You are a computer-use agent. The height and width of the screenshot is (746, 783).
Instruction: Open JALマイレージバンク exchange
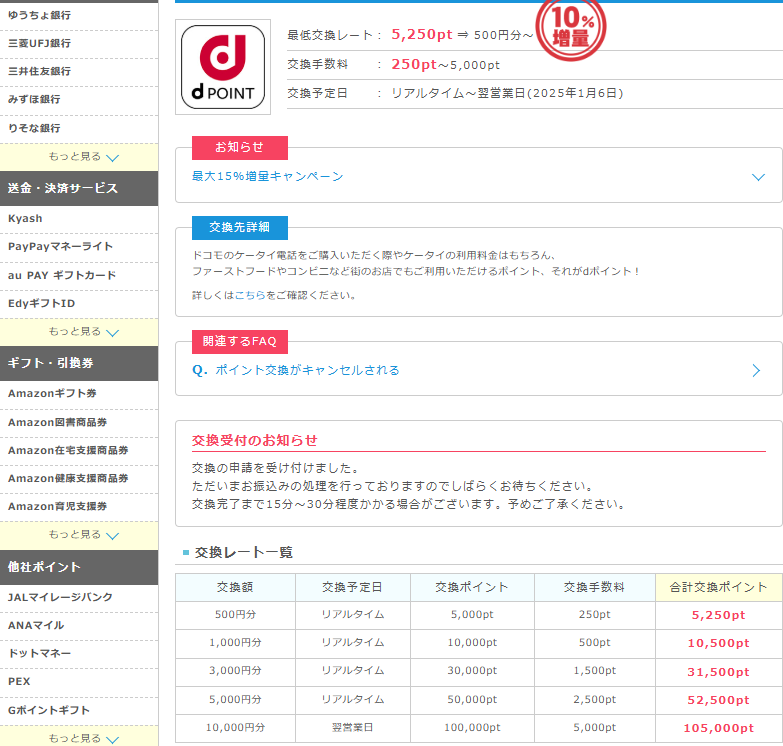click(x=60, y=598)
